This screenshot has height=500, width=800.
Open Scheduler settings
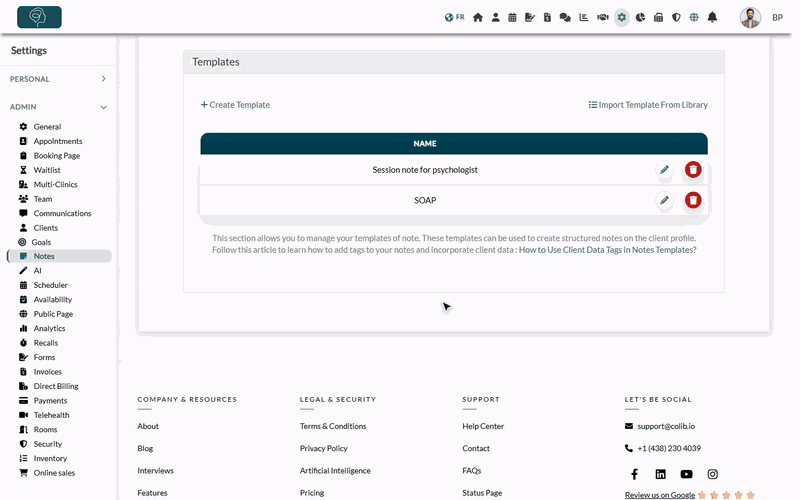tap(51, 285)
